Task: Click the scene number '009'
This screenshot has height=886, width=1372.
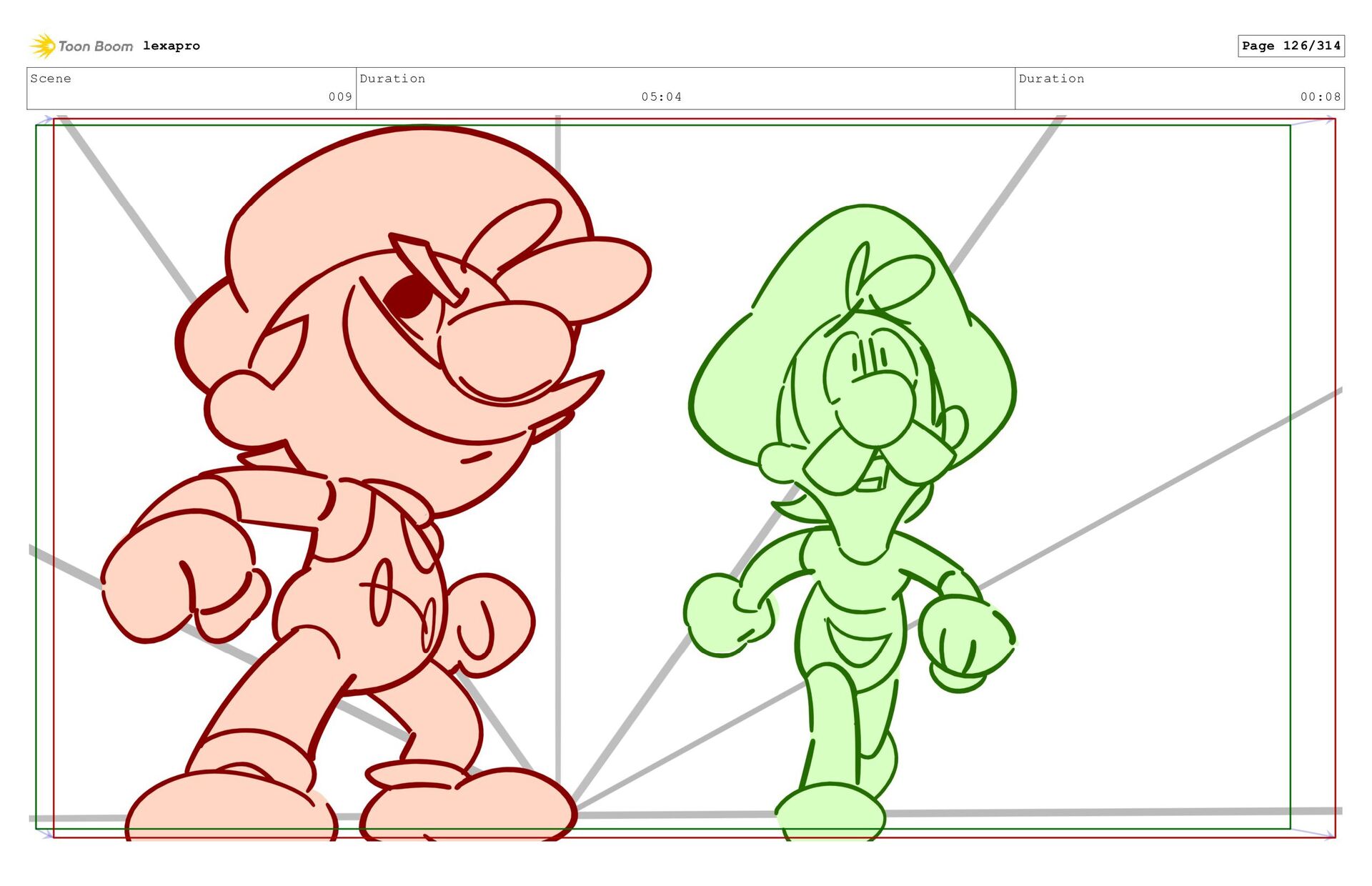Action: point(340,96)
